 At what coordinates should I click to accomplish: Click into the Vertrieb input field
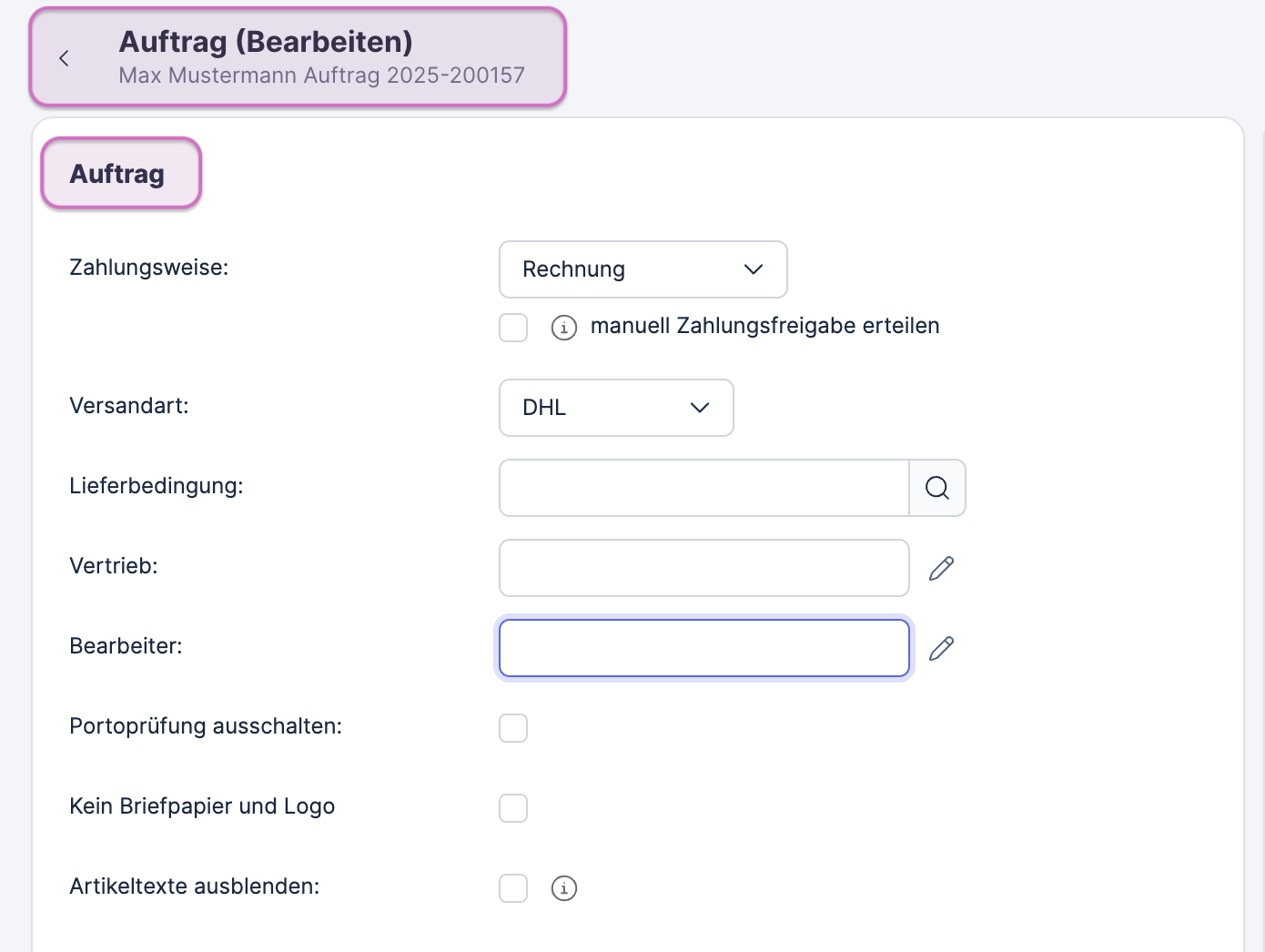pos(703,568)
